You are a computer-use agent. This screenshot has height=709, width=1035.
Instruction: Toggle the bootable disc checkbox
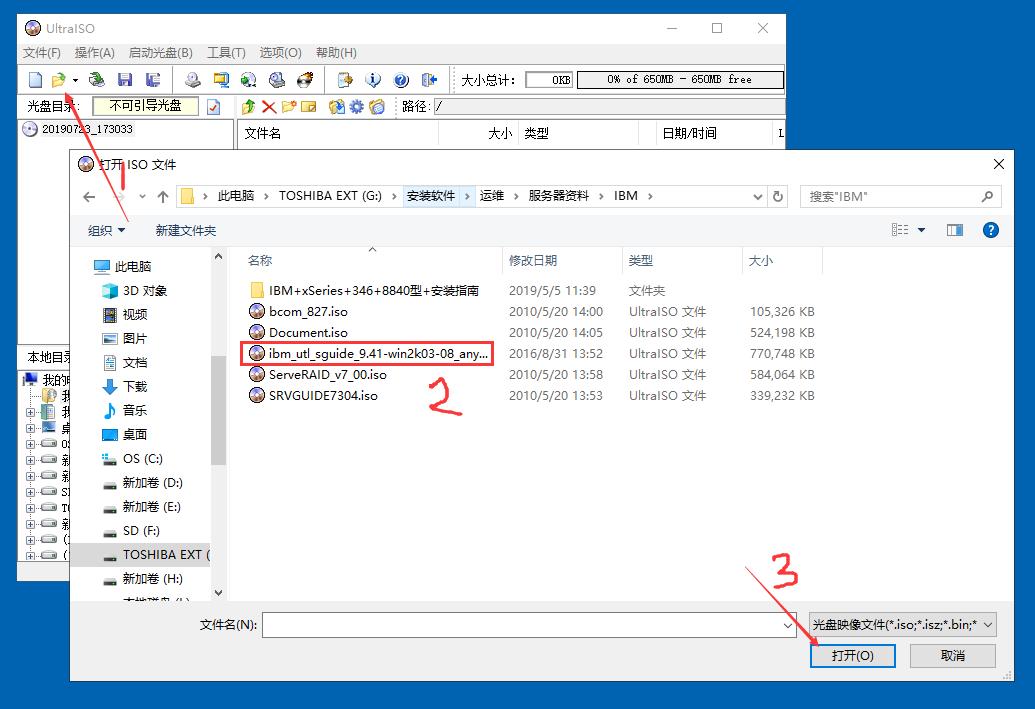click(212, 106)
